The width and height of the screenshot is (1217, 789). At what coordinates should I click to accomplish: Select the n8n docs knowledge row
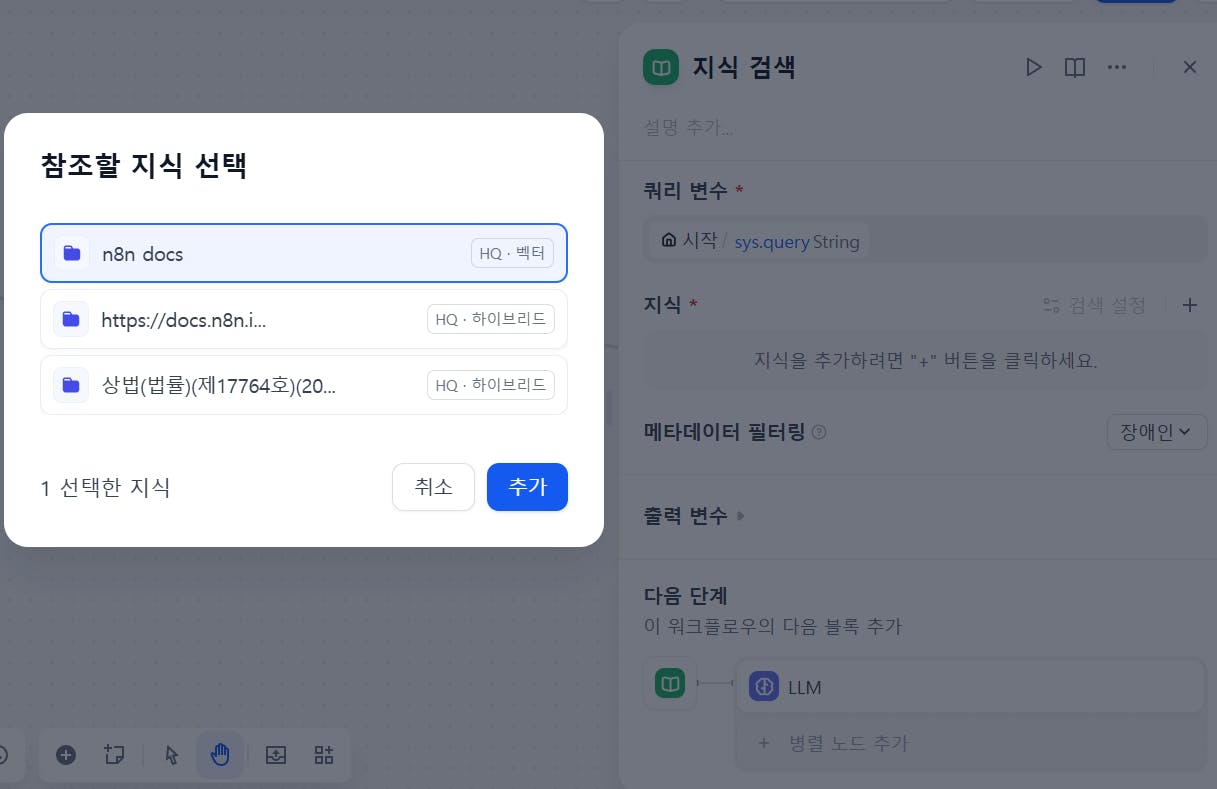pyautogui.click(x=304, y=253)
